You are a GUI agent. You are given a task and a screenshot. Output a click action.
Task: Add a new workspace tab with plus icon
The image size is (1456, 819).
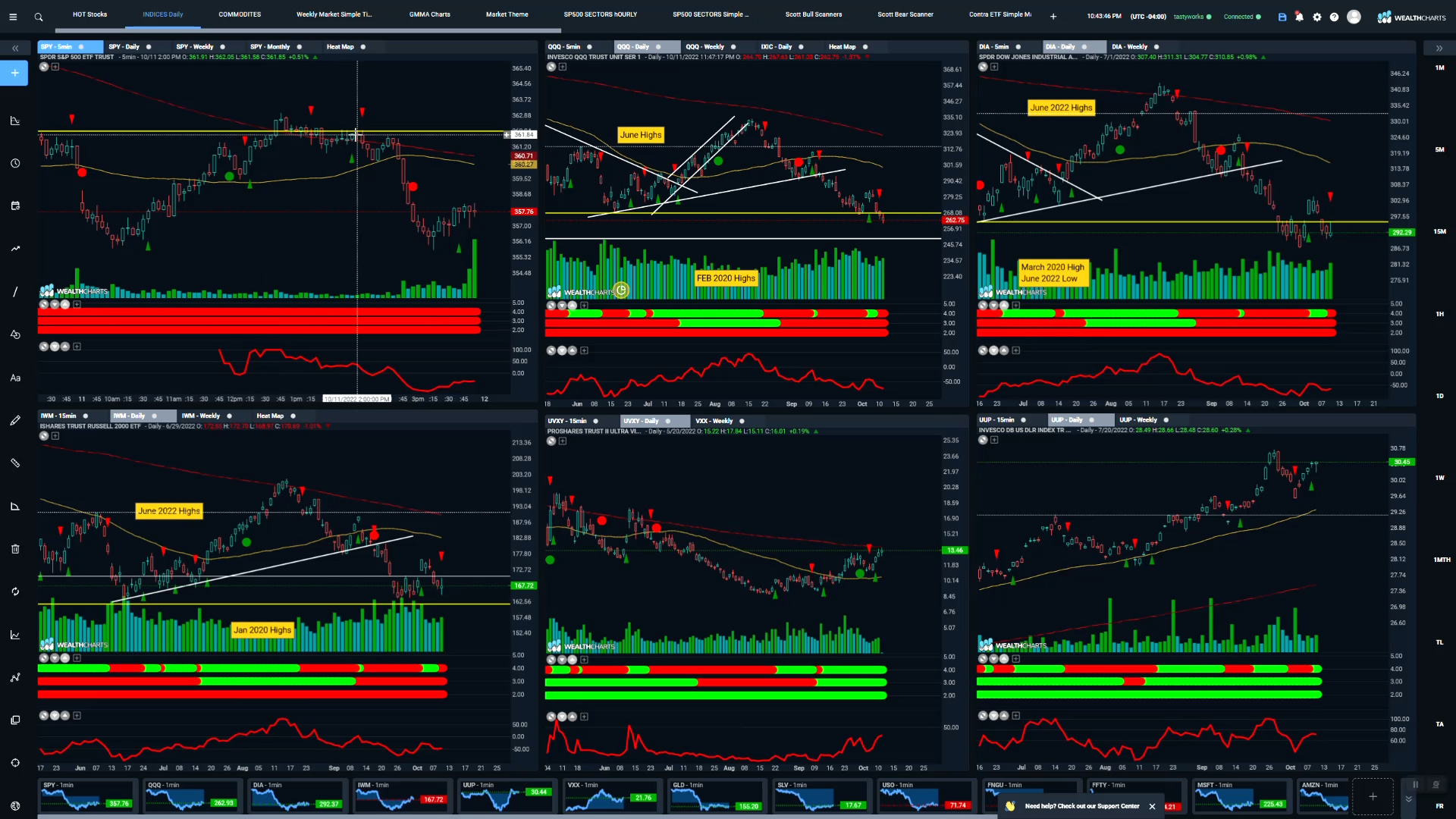[x=1053, y=16]
